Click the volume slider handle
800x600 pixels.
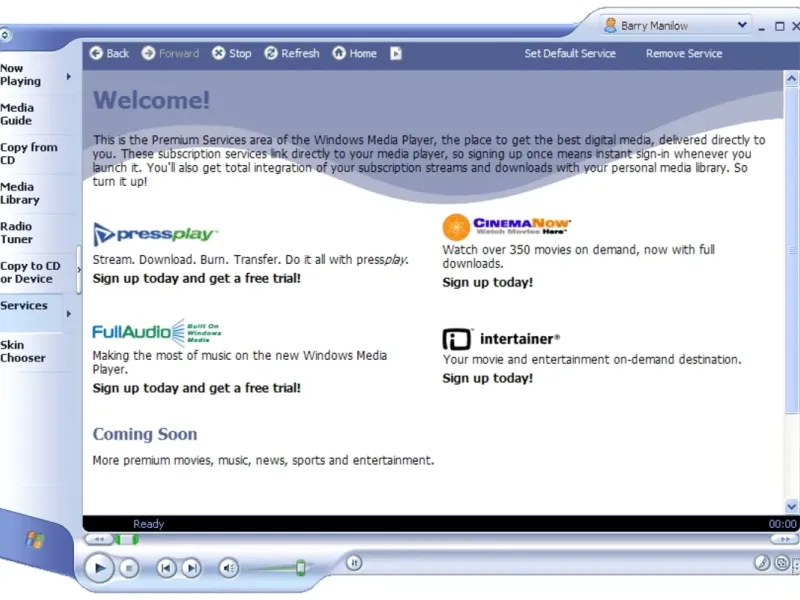(301, 567)
